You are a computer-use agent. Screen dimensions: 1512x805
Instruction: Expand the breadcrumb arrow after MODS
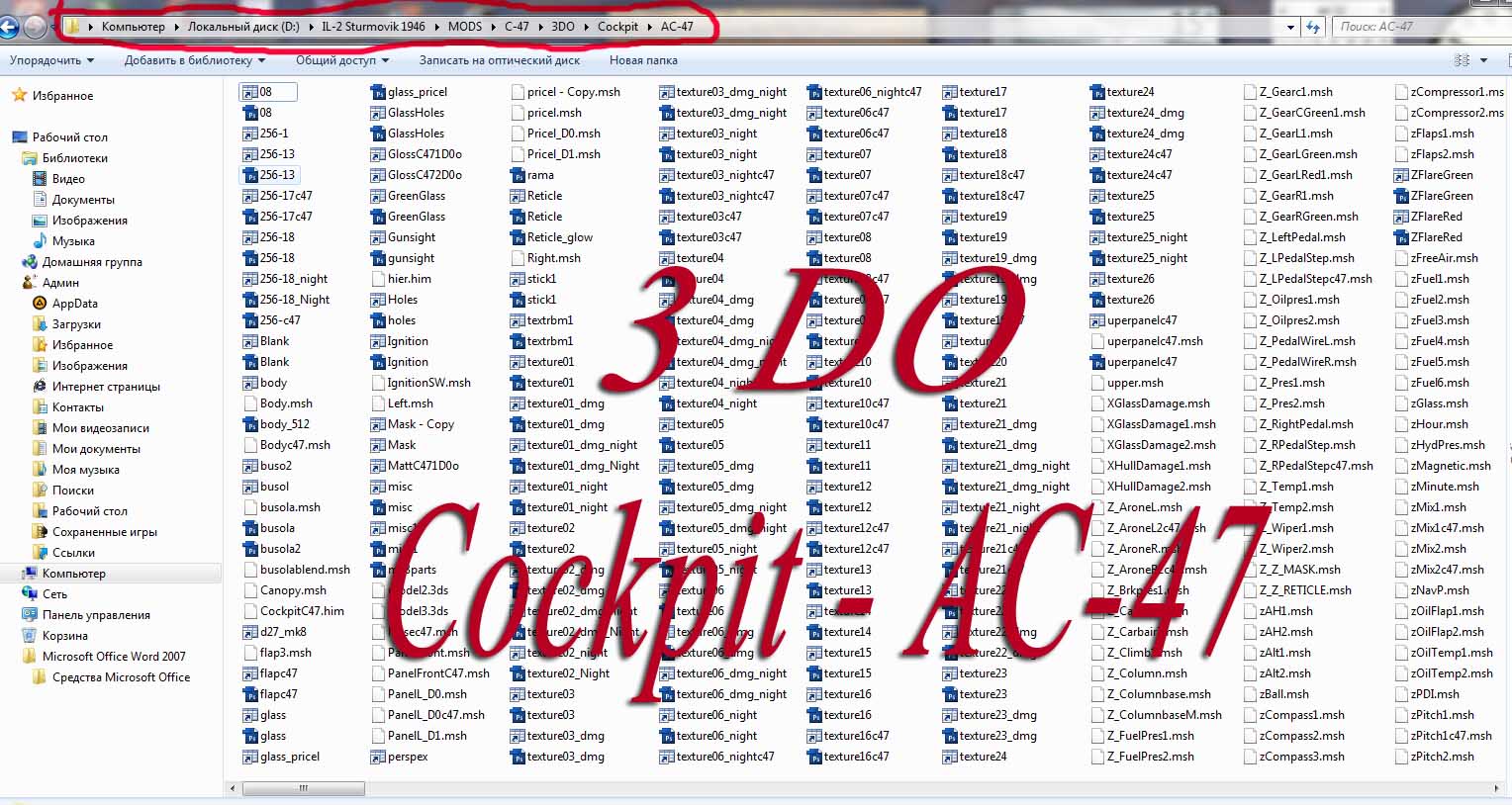pos(493,27)
